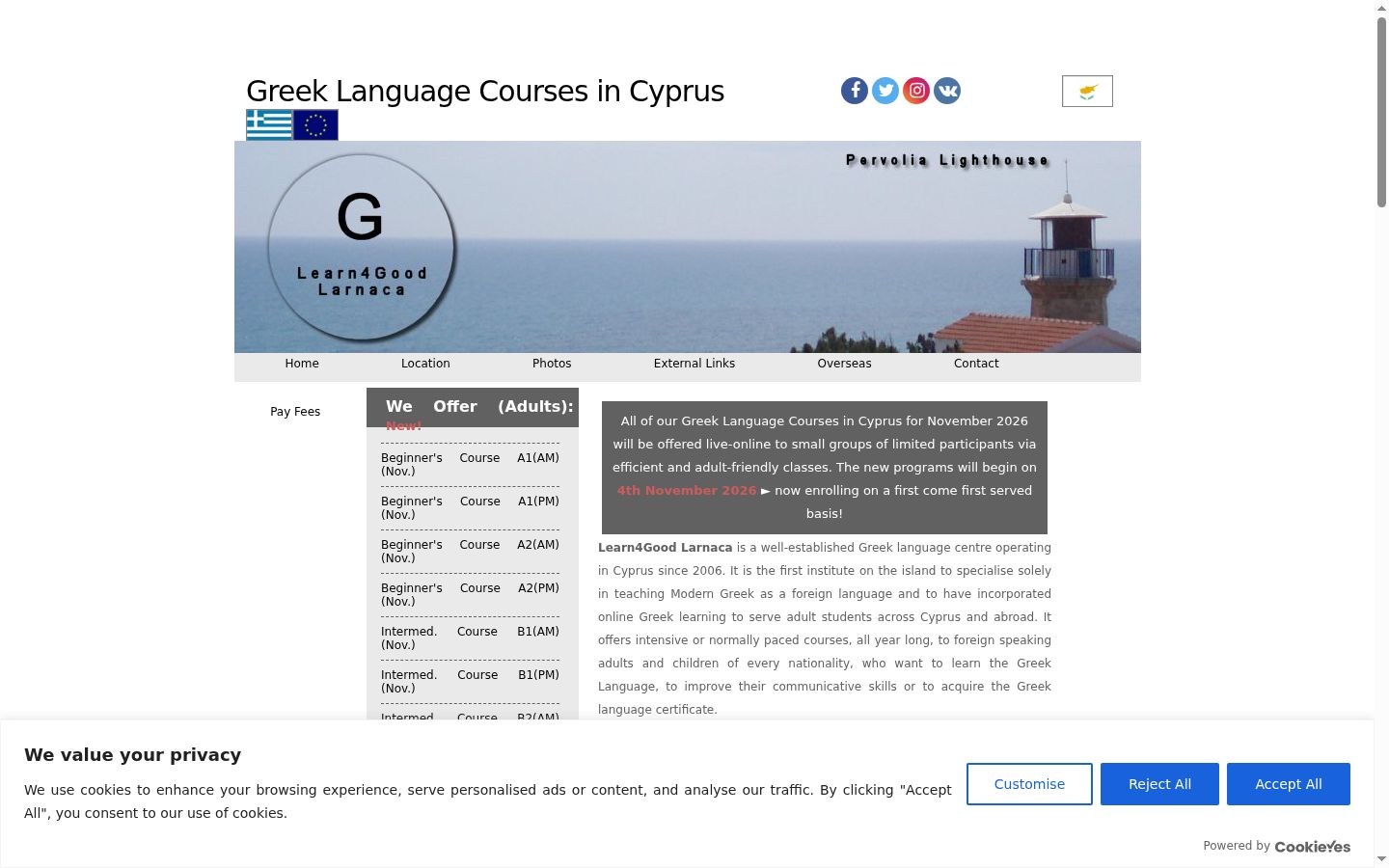1389x868 pixels.
Task: Click the European Union flag icon
Action: tap(315, 125)
